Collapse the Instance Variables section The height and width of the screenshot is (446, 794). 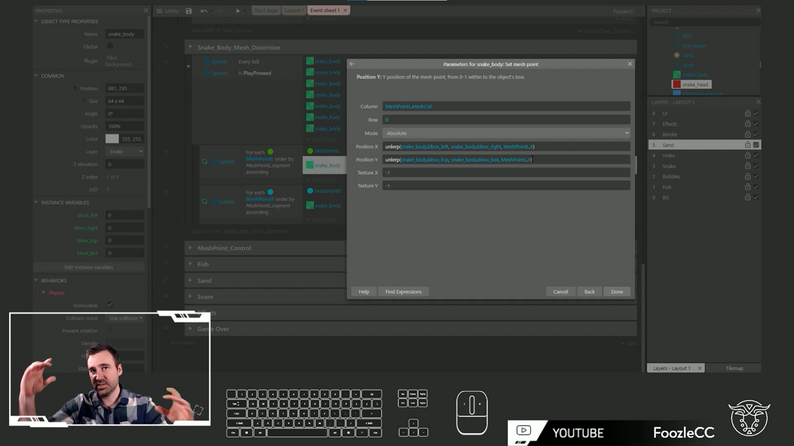tap(36, 202)
